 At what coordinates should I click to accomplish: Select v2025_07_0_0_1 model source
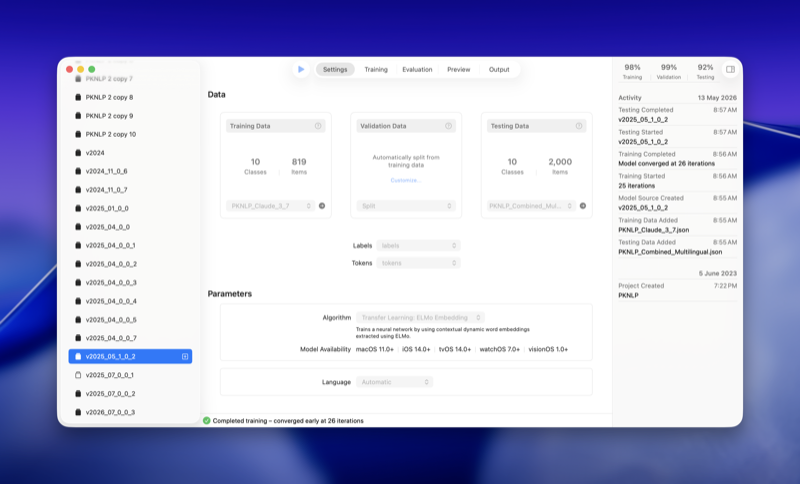[130, 375]
